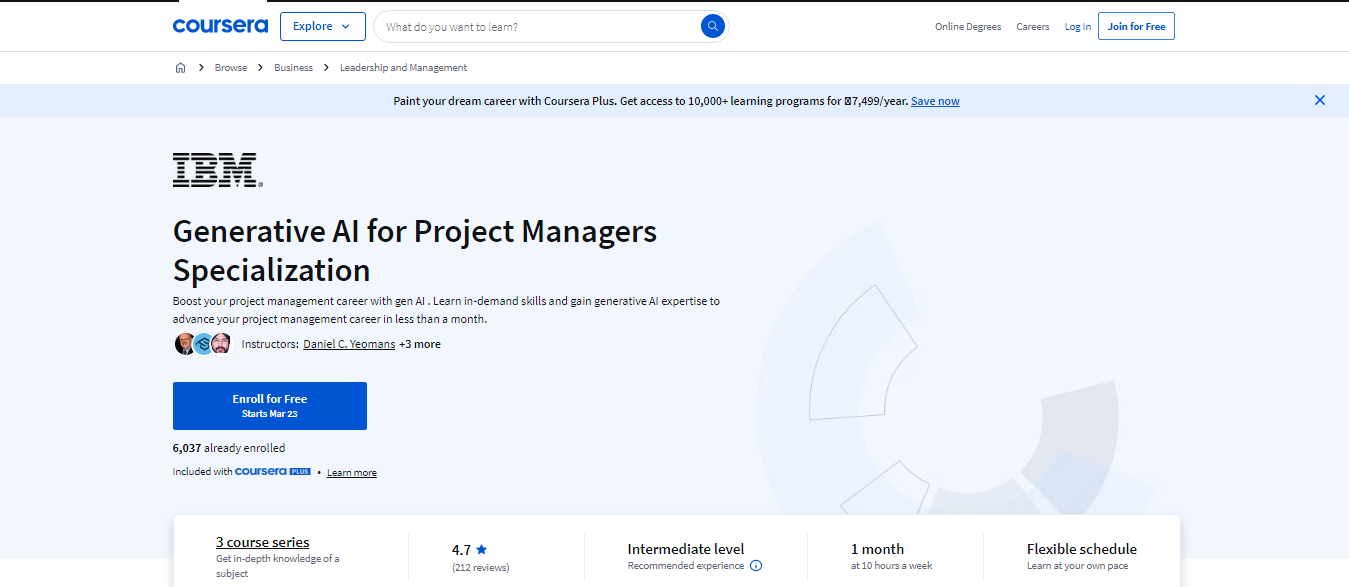The height and width of the screenshot is (587, 1349).
Task: Open the '3 course series' link
Action: click(263, 542)
